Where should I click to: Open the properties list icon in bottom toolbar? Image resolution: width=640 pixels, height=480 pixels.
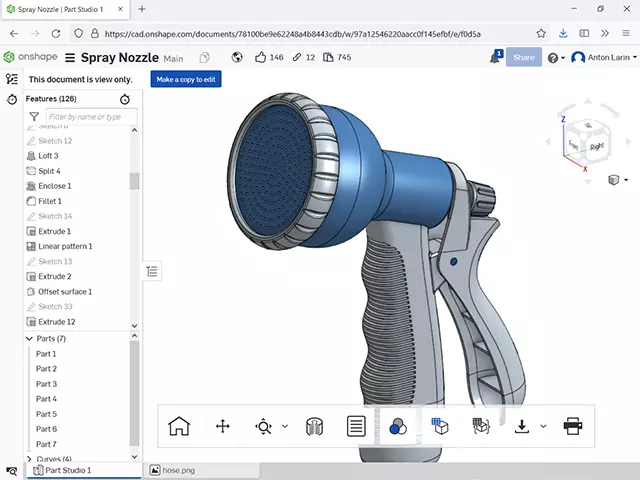(x=356, y=427)
